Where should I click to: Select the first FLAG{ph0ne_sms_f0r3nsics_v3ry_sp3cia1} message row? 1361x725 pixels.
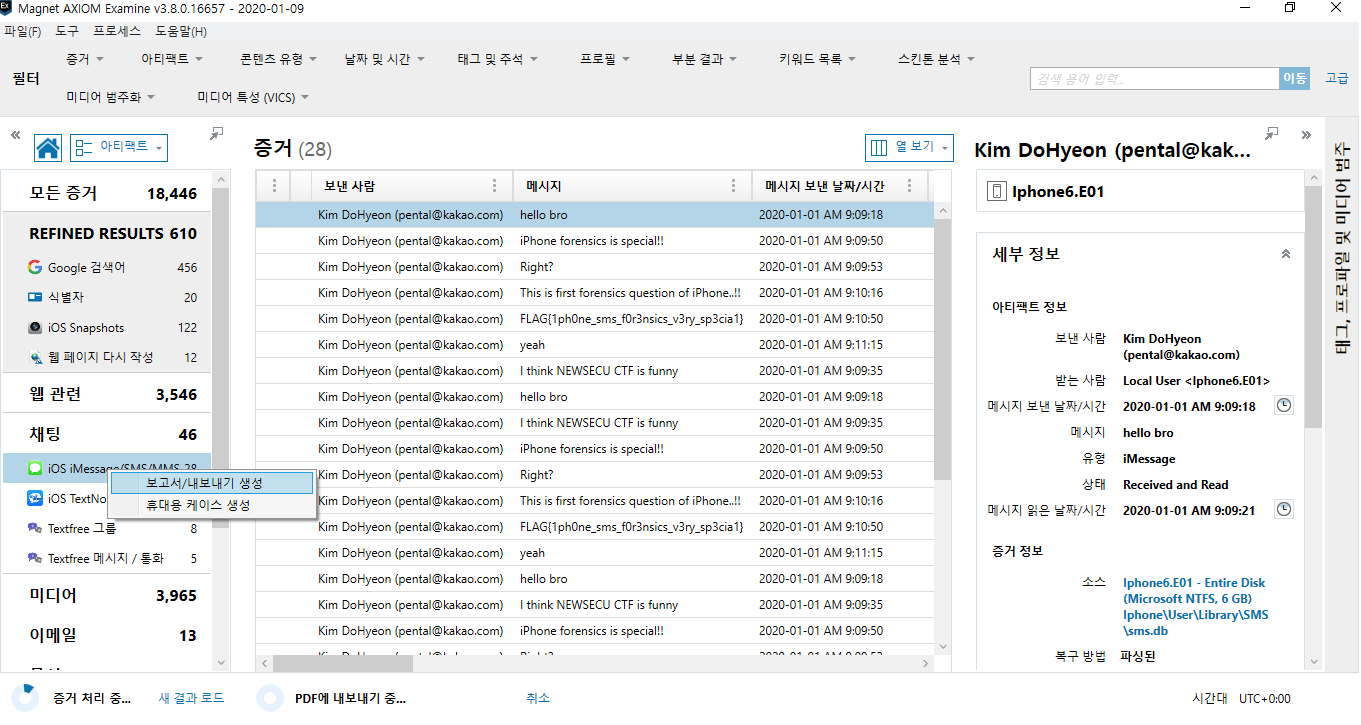(x=595, y=319)
